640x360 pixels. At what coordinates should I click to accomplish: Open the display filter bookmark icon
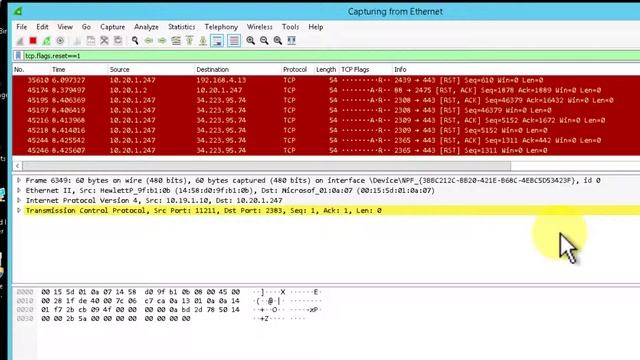click(18, 56)
